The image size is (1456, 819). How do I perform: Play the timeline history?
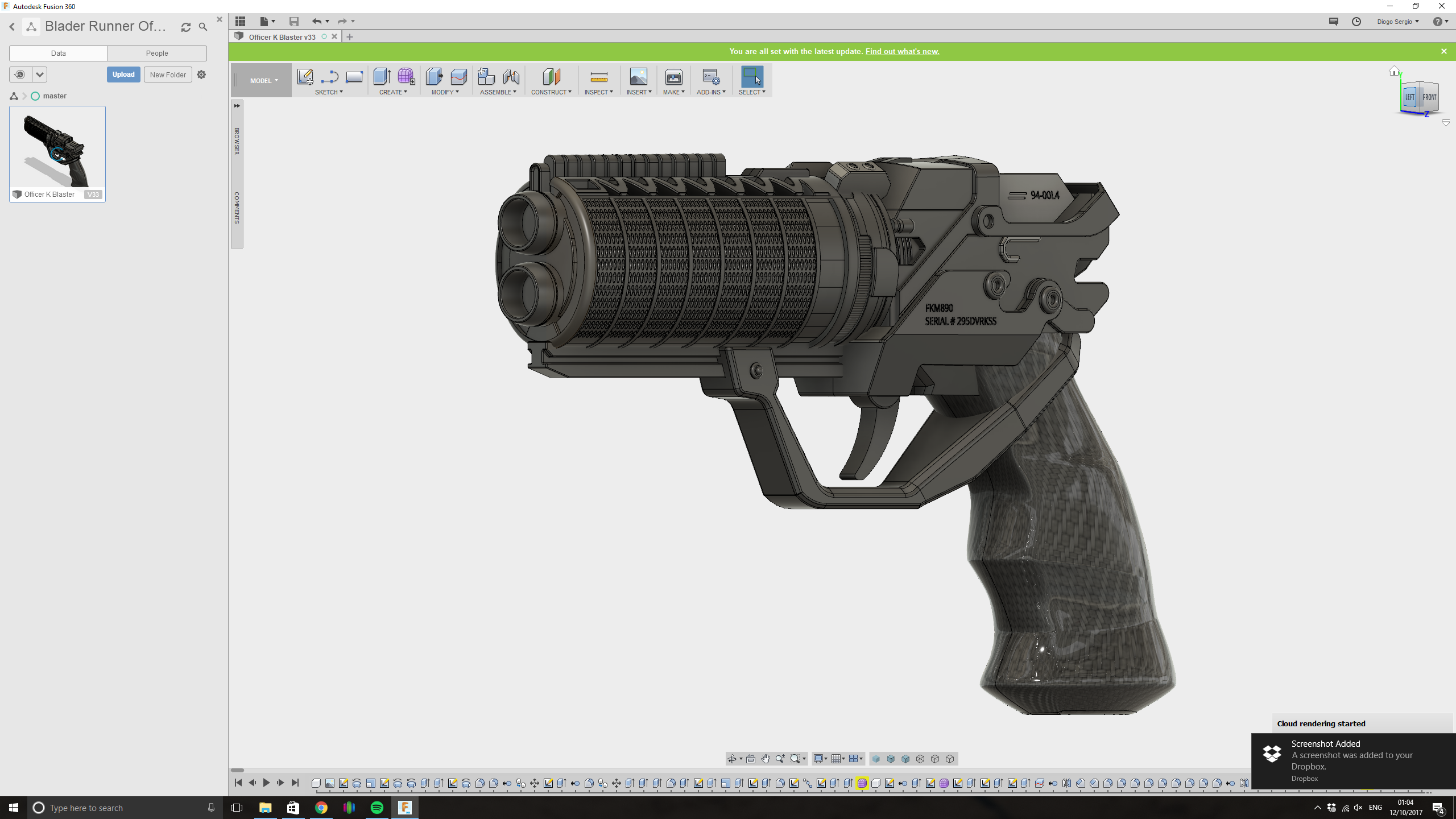(266, 783)
